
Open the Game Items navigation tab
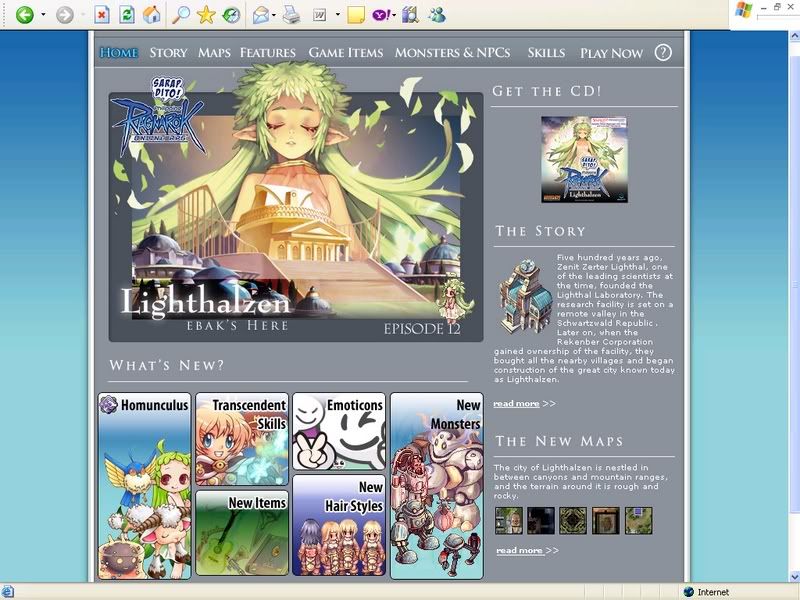[x=345, y=53]
